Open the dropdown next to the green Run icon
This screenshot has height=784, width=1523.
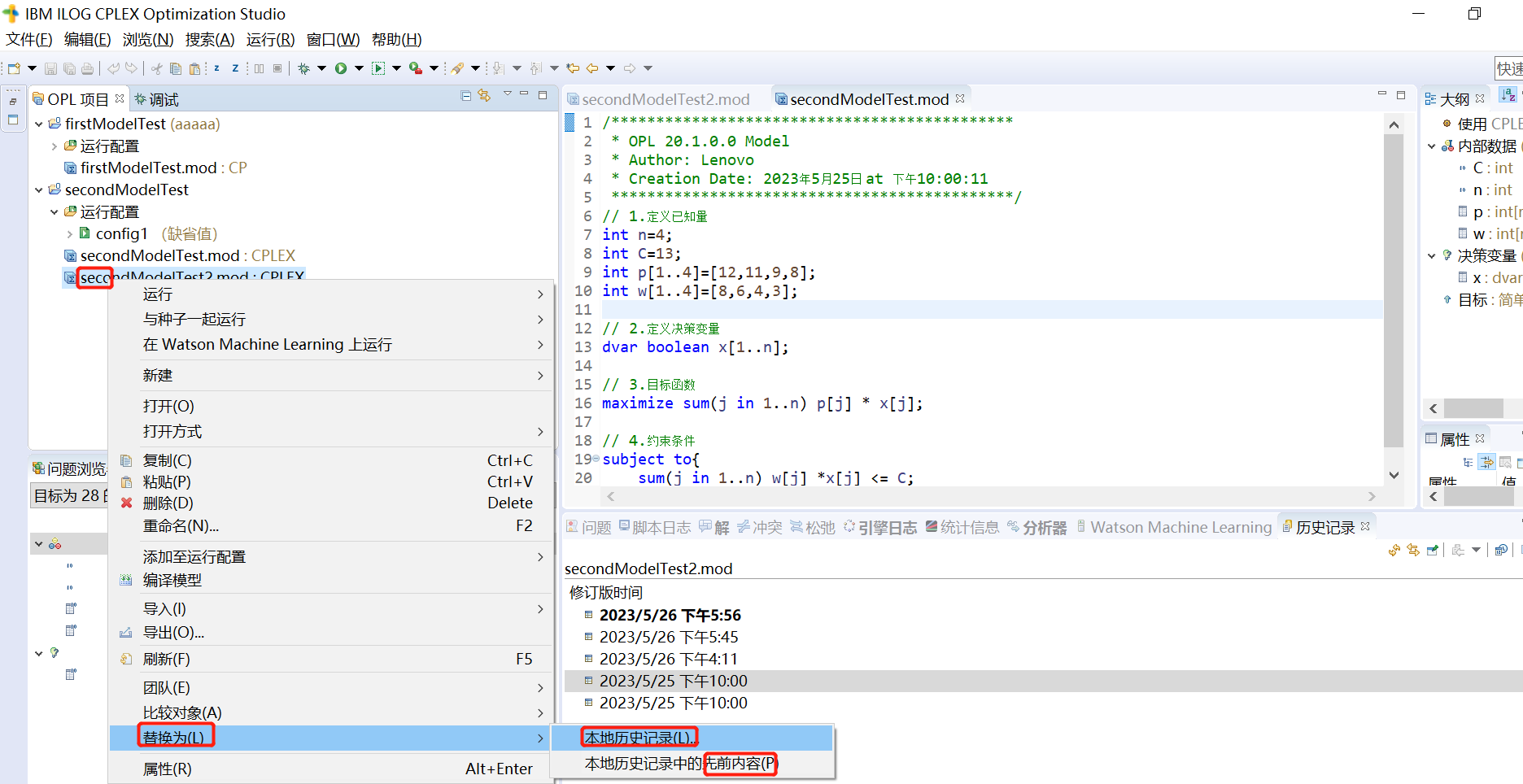click(x=359, y=68)
